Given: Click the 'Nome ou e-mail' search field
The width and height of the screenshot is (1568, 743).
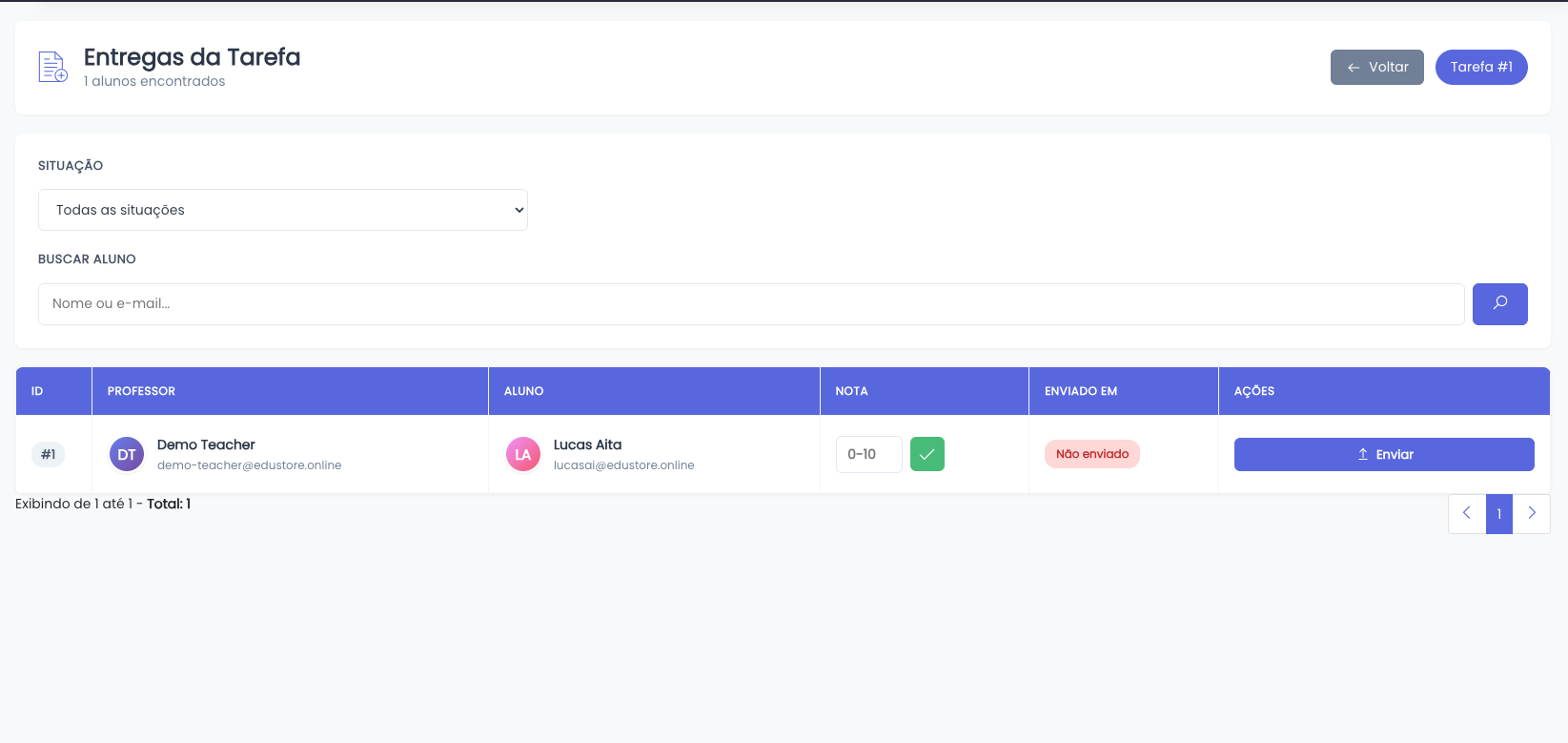Looking at the screenshot, I should [750, 304].
